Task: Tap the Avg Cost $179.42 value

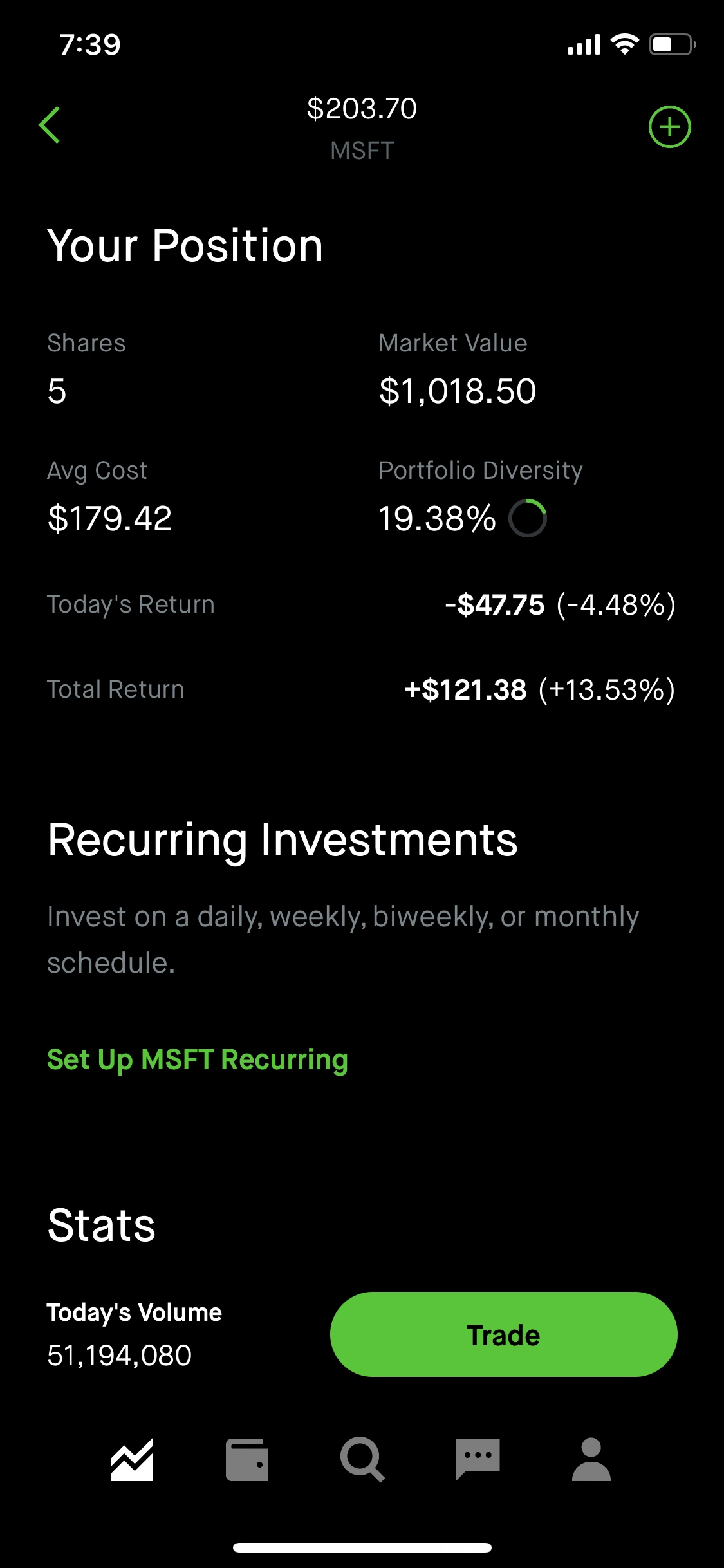Action: (x=110, y=519)
